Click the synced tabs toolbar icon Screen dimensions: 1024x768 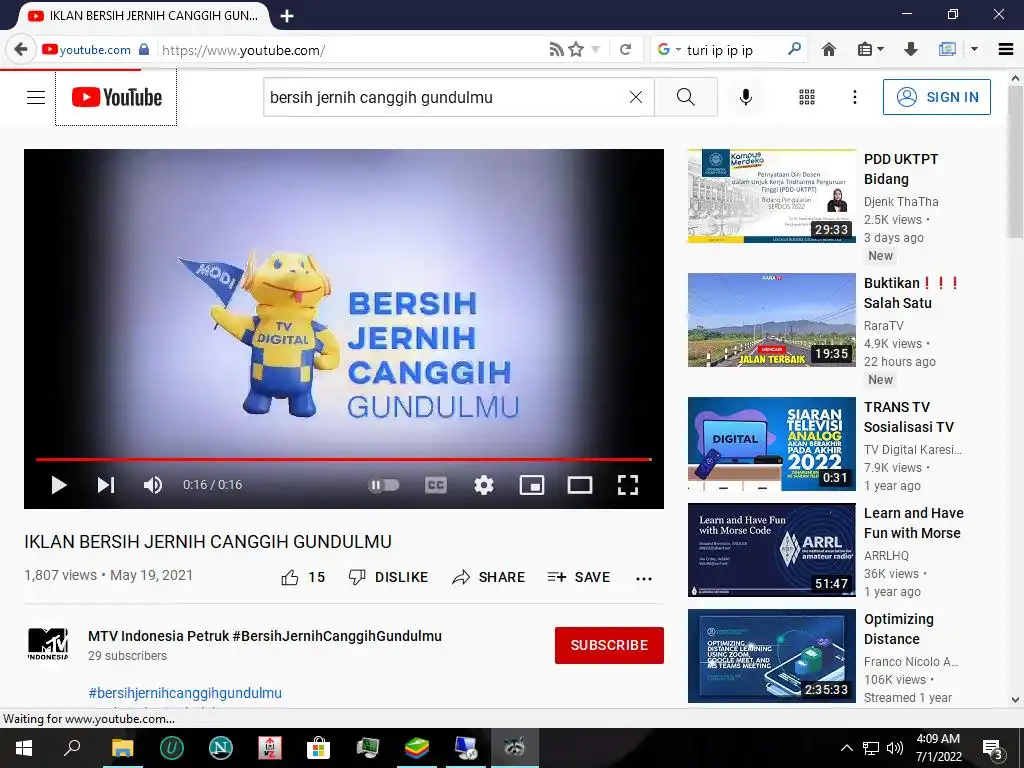(x=947, y=50)
